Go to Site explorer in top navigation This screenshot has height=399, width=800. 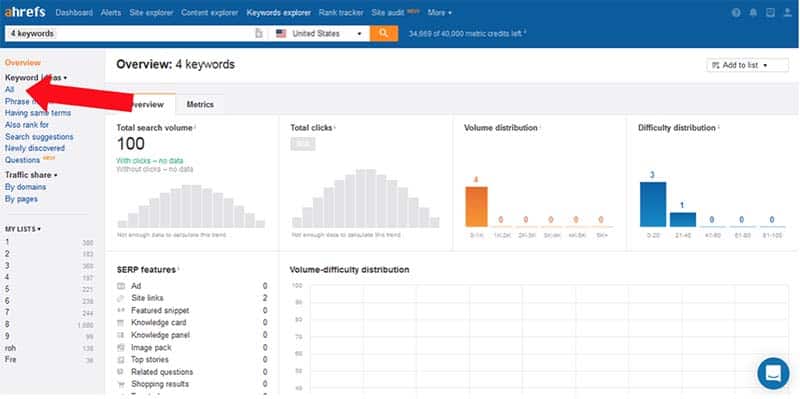click(x=151, y=13)
